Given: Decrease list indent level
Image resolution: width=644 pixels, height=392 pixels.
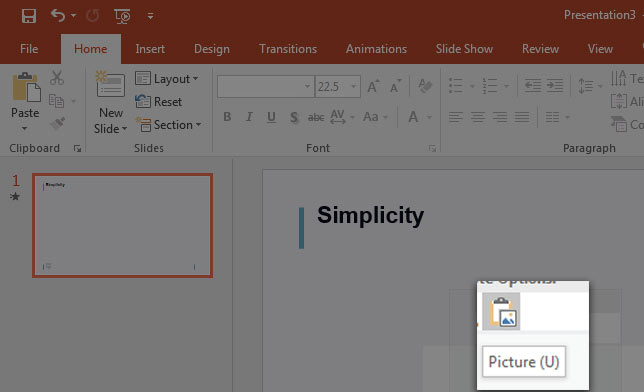Looking at the screenshot, I should 533,86.
